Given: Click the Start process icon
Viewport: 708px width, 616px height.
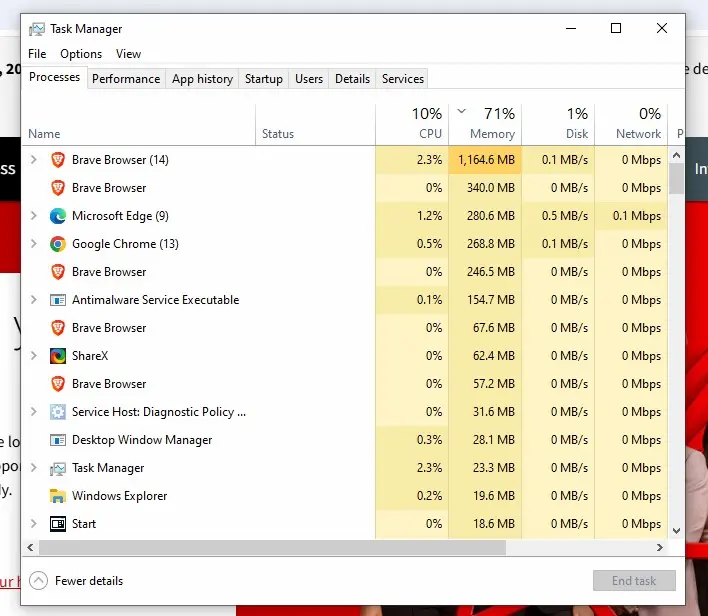Looking at the screenshot, I should coord(58,524).
